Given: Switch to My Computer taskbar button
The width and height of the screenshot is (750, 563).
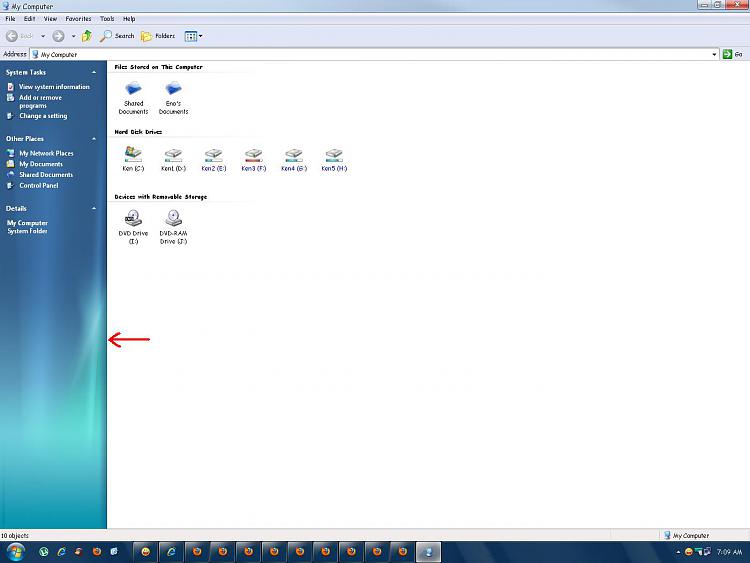Looking at the screenshot, I should tap(428, 552).
